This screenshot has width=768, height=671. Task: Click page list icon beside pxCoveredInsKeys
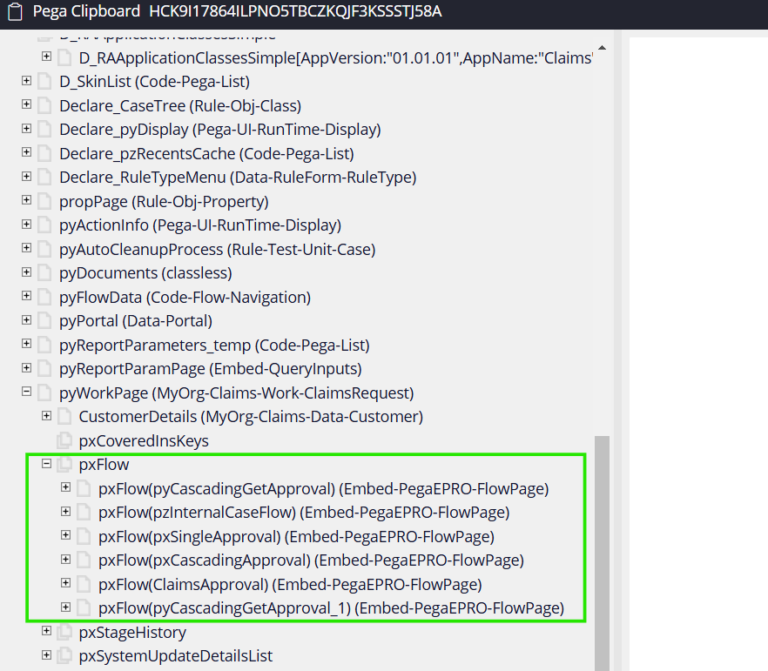(x=64, y=440)
